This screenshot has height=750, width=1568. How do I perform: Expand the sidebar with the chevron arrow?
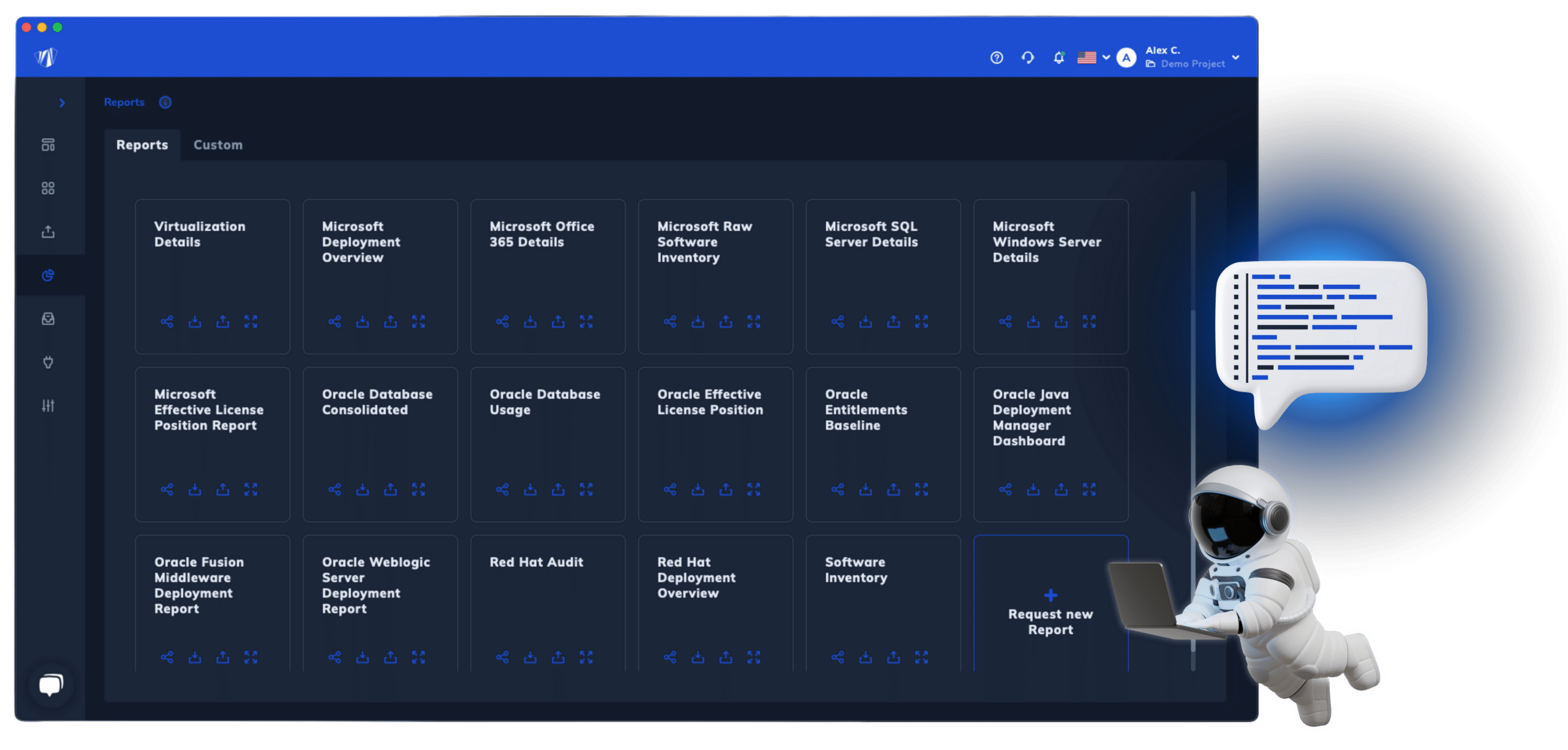click(x=62, y=103)
